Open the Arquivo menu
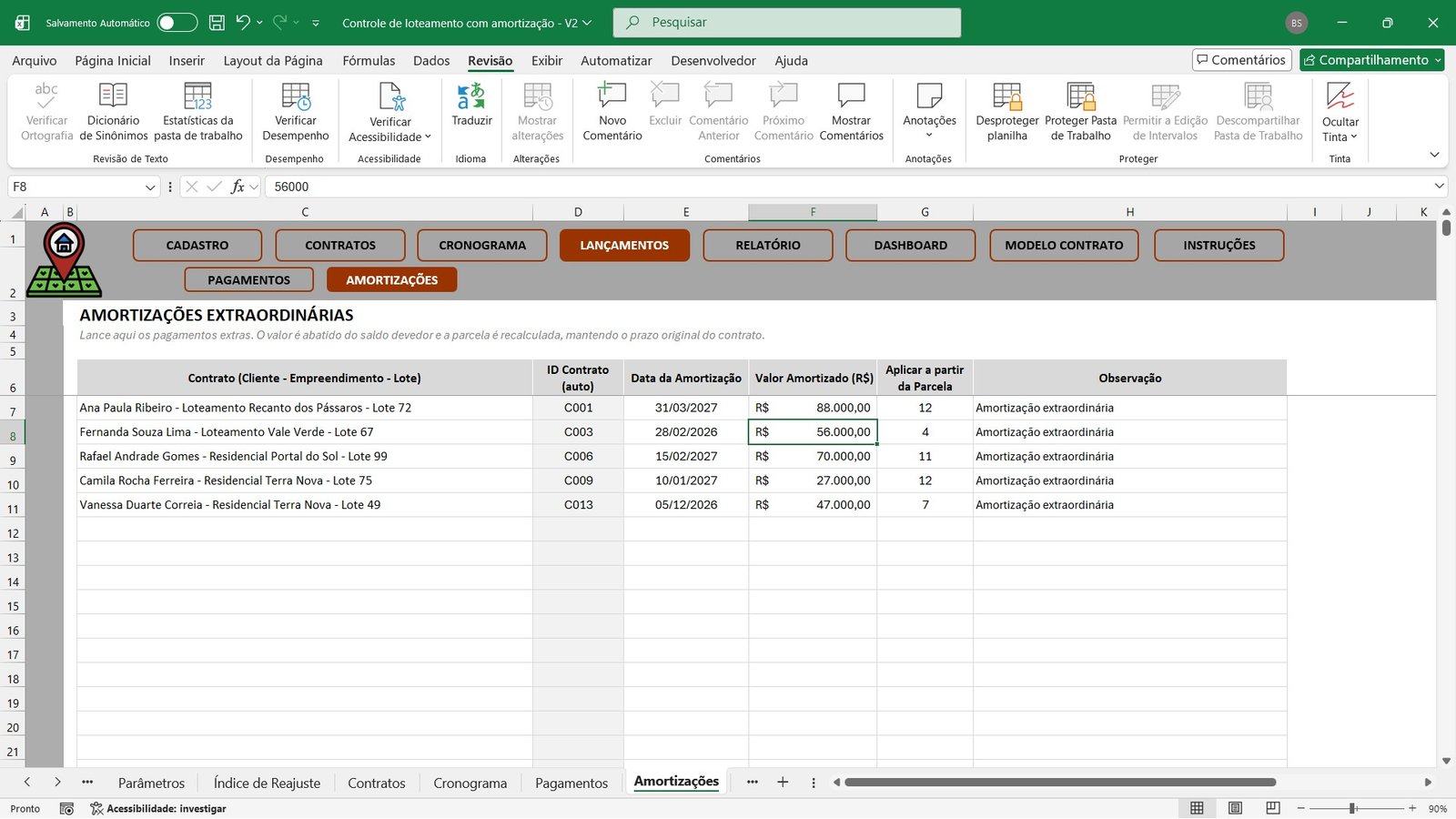 coord(35,61)
